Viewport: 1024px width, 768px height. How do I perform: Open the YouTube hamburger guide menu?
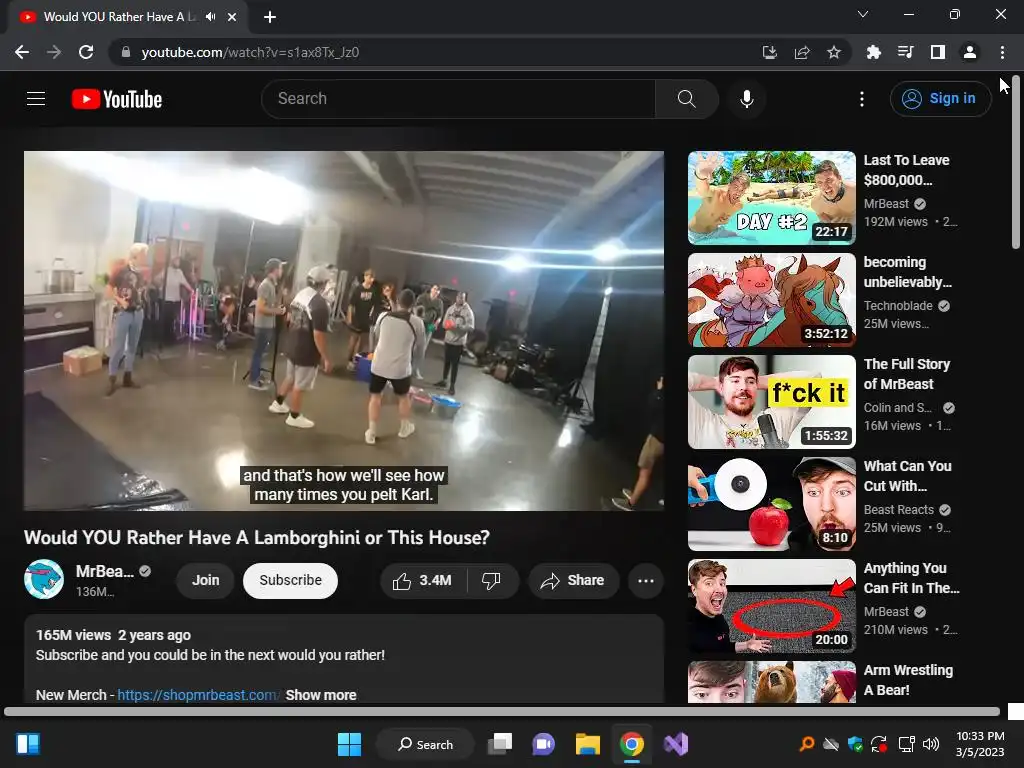(x=36, y=99)
